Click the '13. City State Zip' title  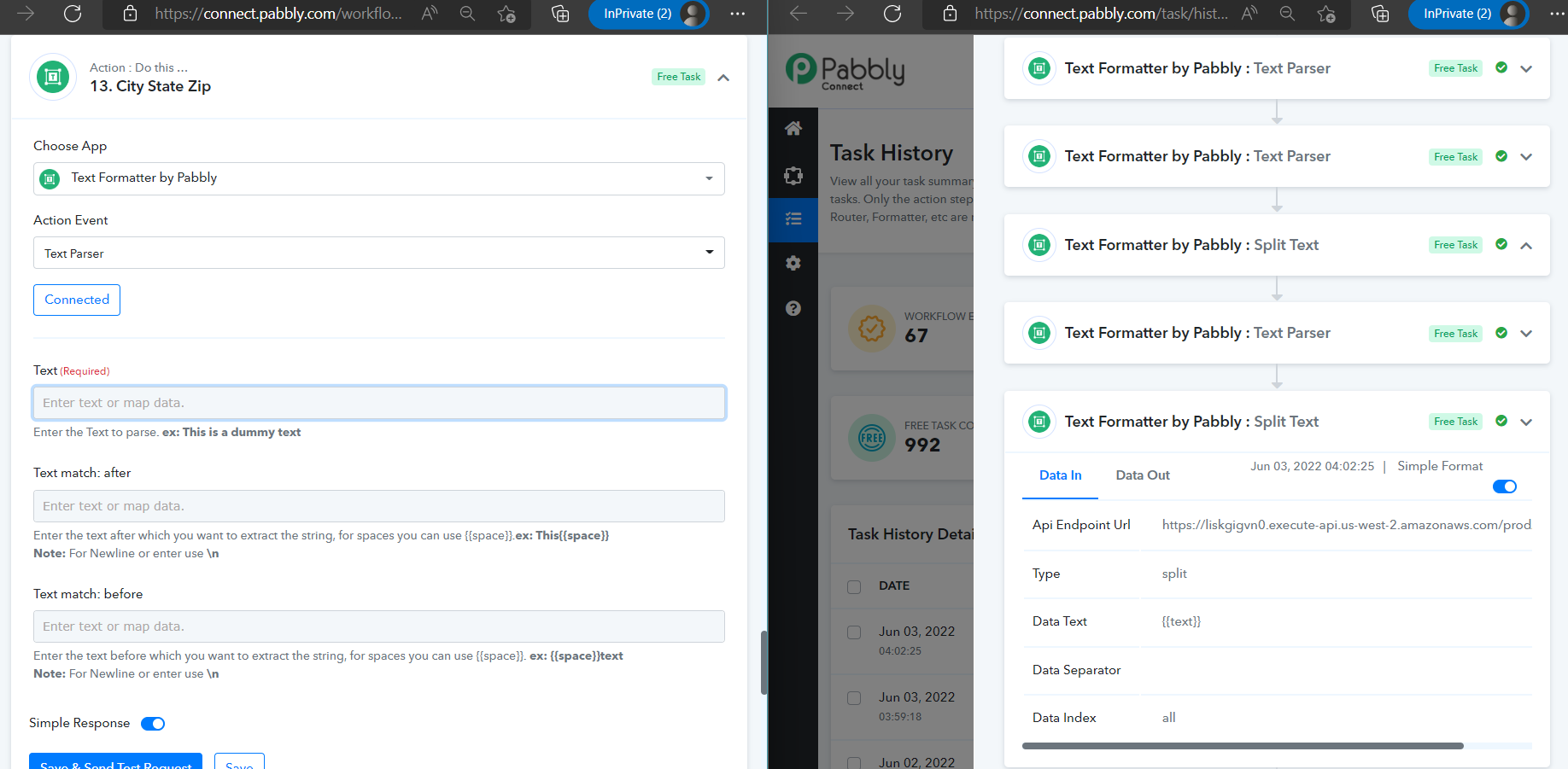click(x=150, y=86)
